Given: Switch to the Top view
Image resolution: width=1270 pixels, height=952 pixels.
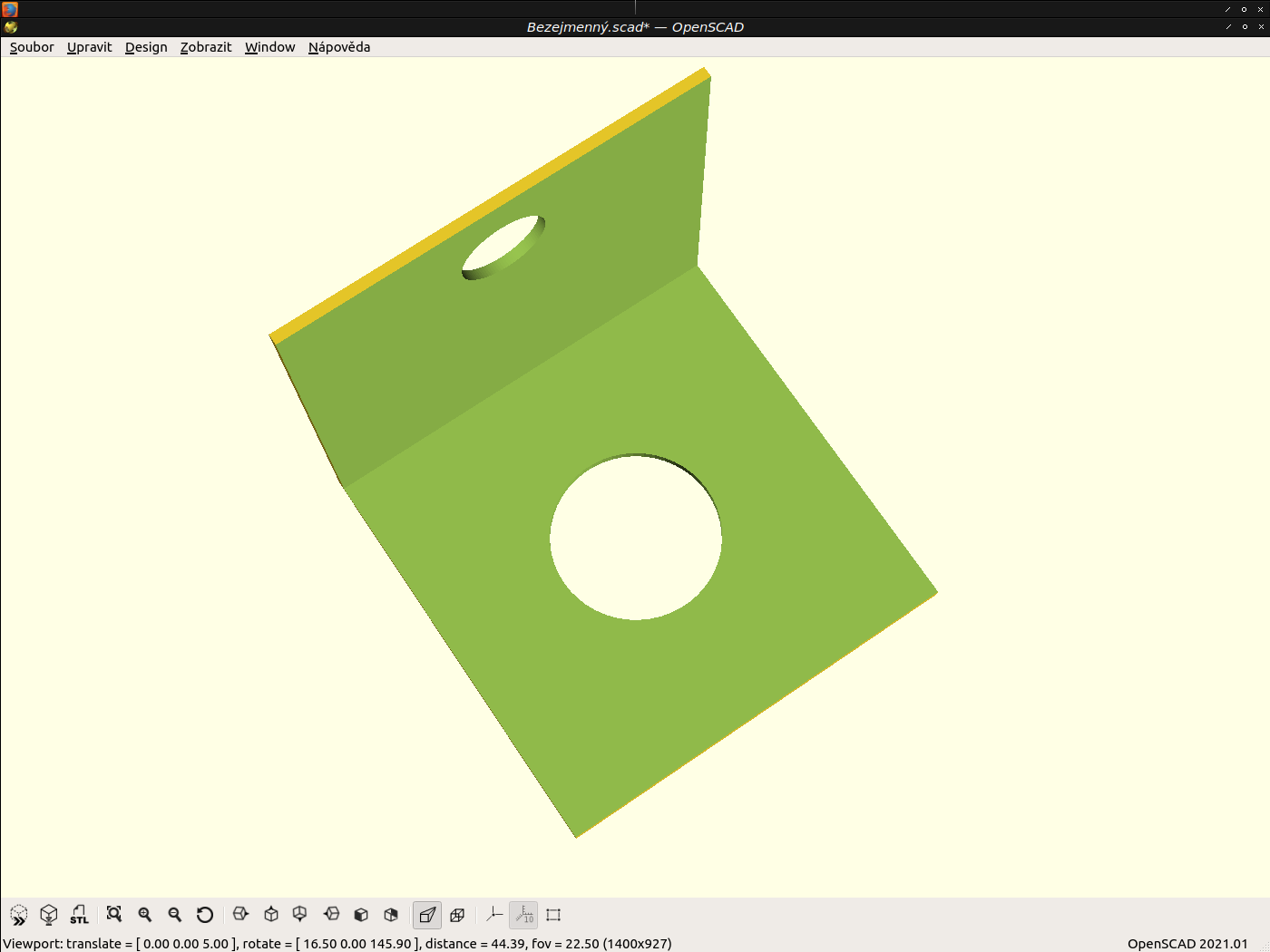Looking at the screenshot, I should click(270, 915).
